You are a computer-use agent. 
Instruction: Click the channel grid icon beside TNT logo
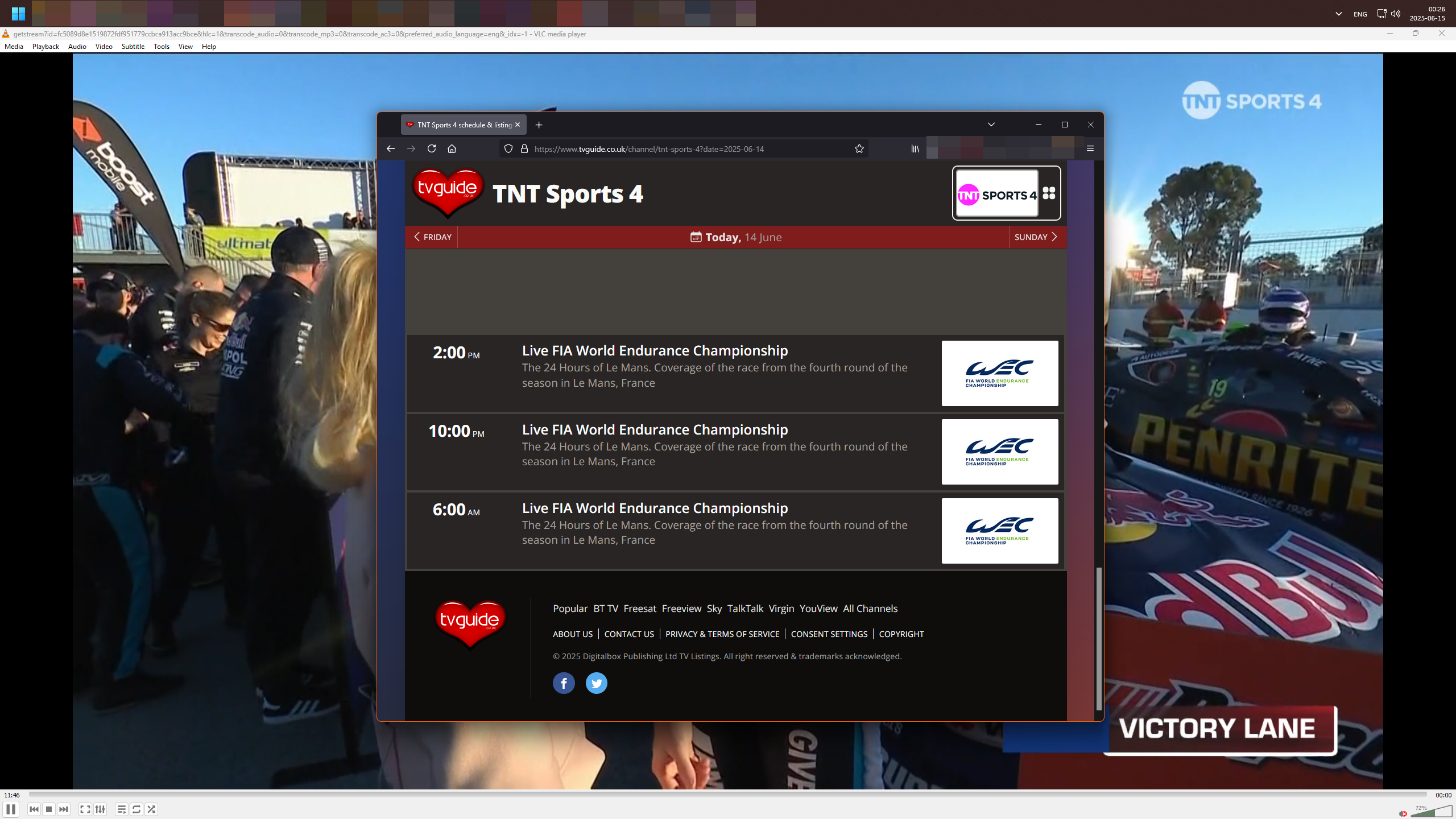coord(1049,193)
